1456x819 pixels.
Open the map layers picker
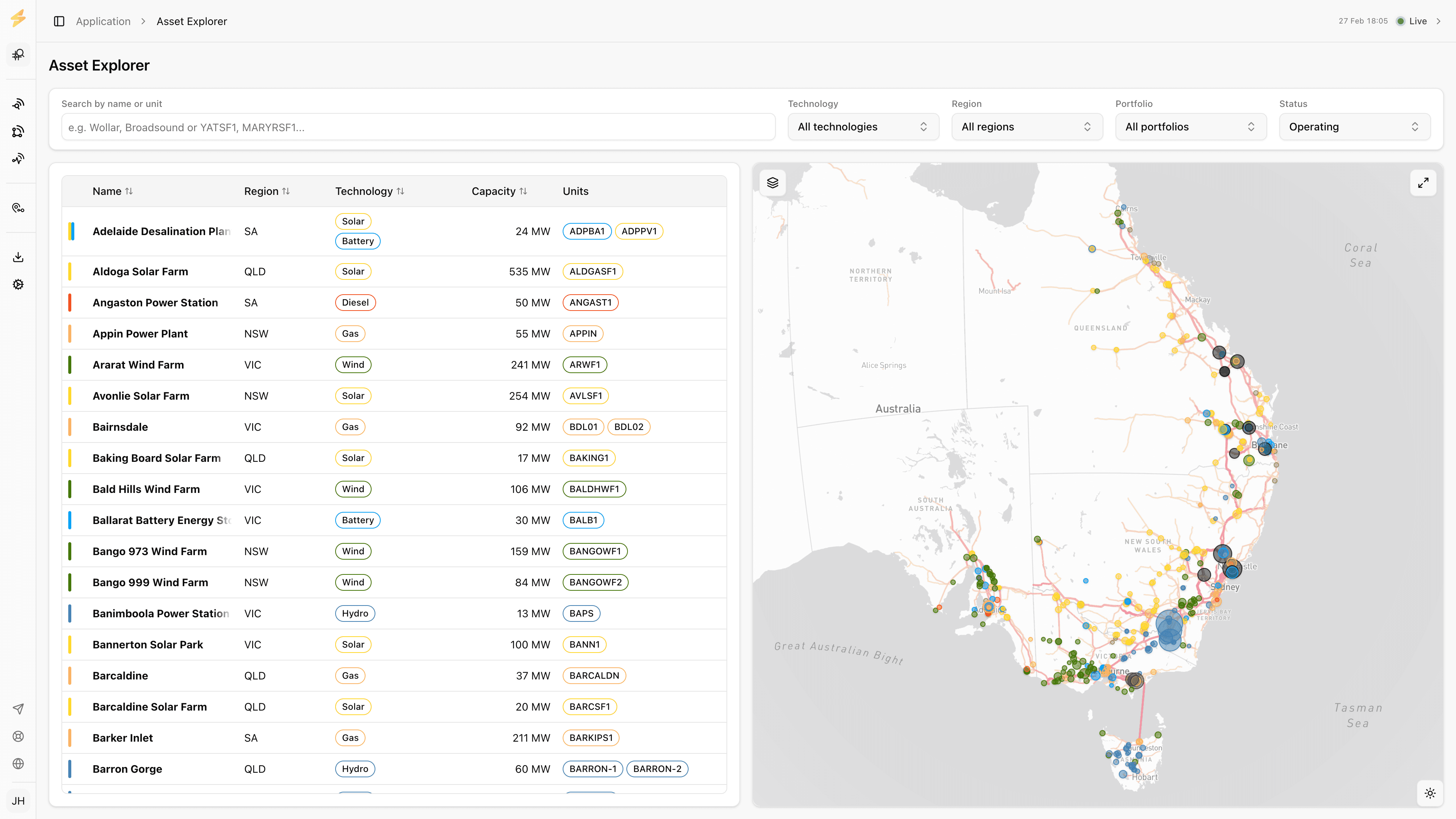(x=772, y=182)
